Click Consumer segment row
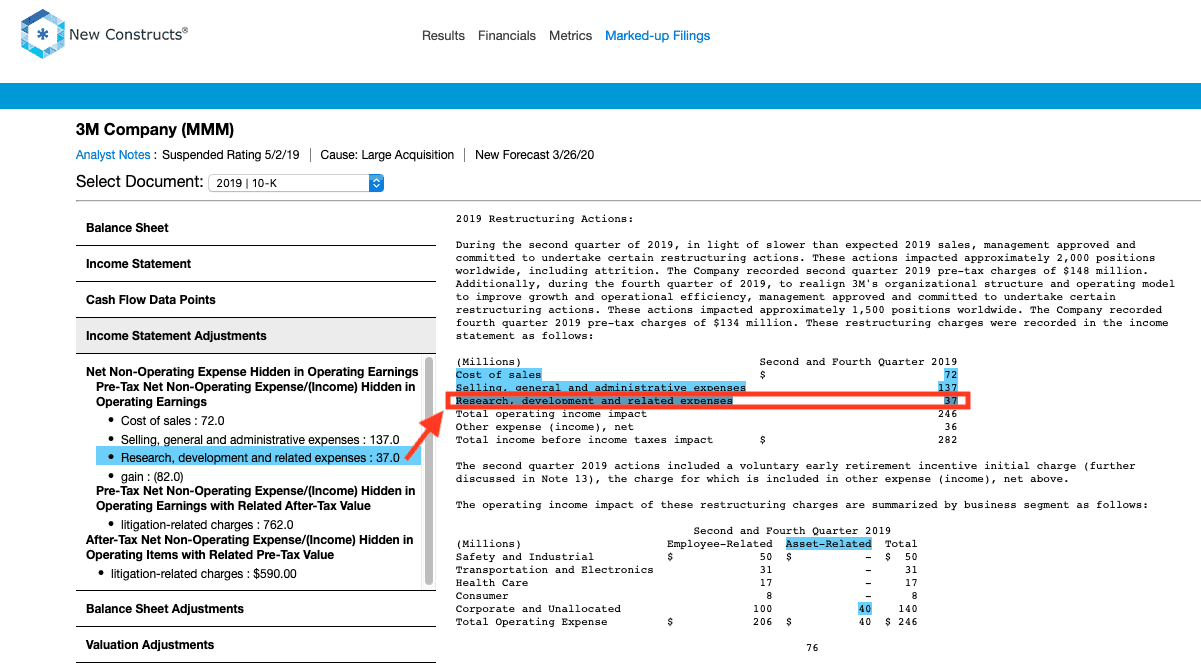1201x664 pixels. pyautogui.click(x=686, y=596)
